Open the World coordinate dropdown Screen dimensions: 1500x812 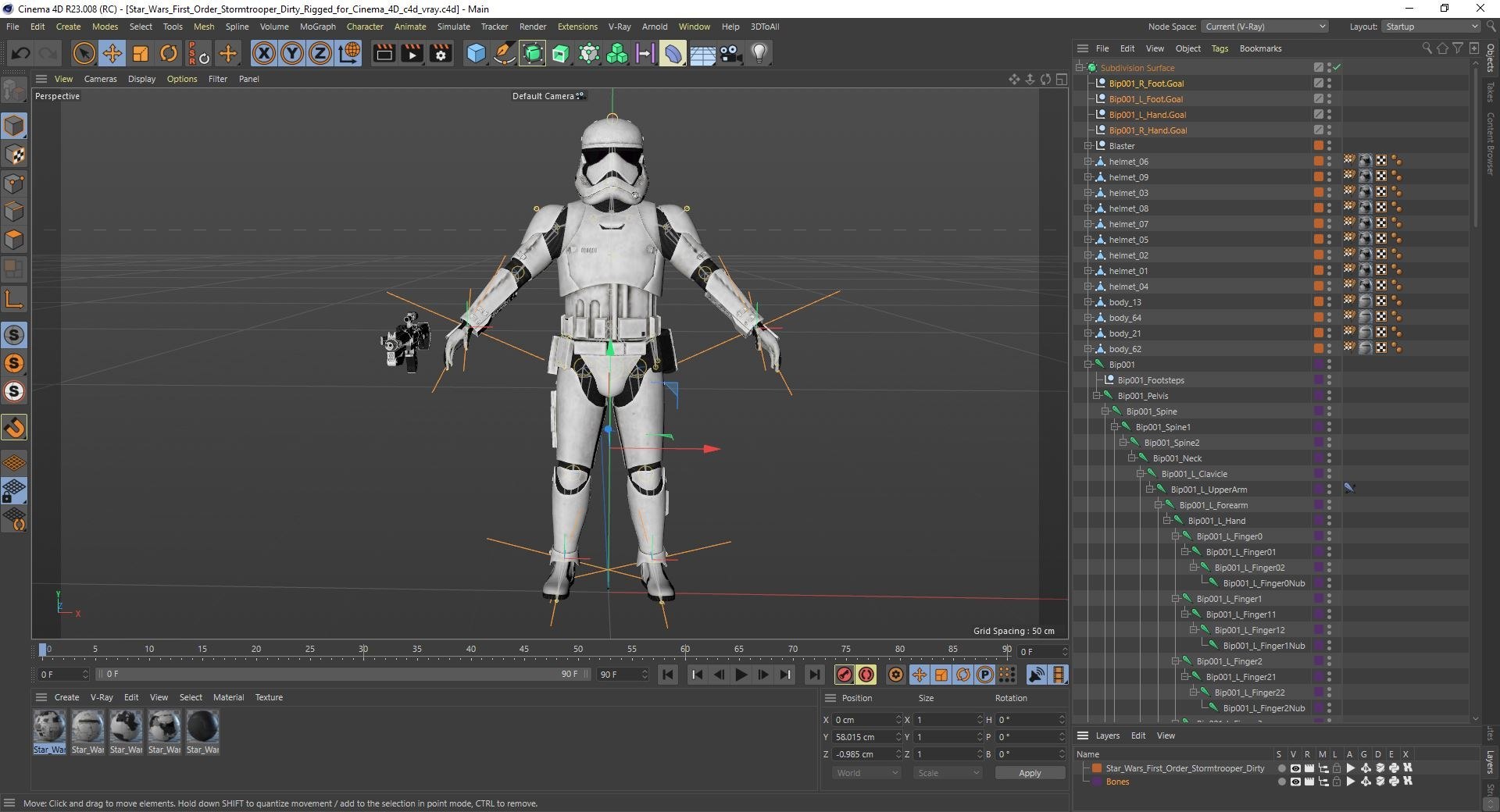coord(866,773)
